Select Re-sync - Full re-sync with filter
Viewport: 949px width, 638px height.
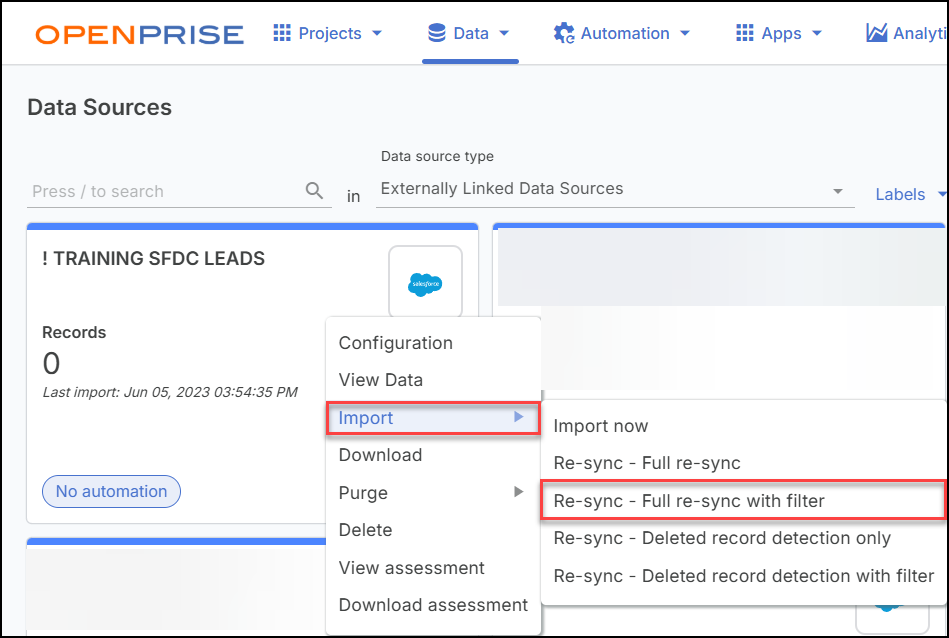pos(743,501)
